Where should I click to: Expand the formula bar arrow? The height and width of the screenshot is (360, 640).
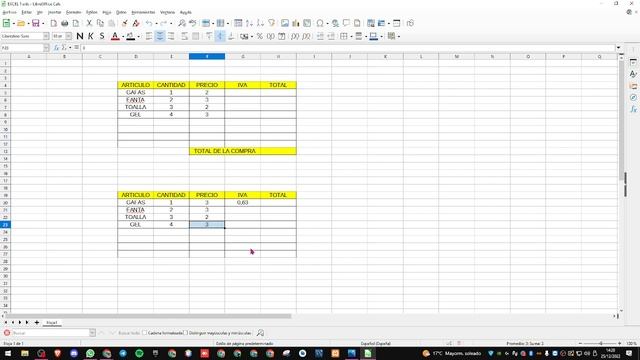618,48
